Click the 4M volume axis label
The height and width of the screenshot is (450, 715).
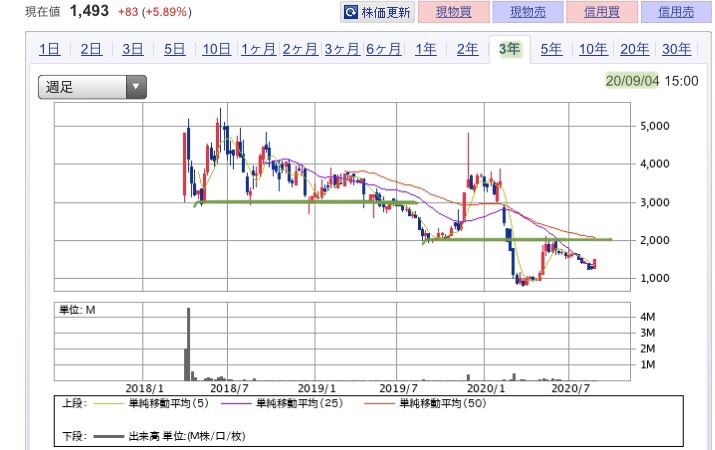pyautogui.click(x=648, y=317)
